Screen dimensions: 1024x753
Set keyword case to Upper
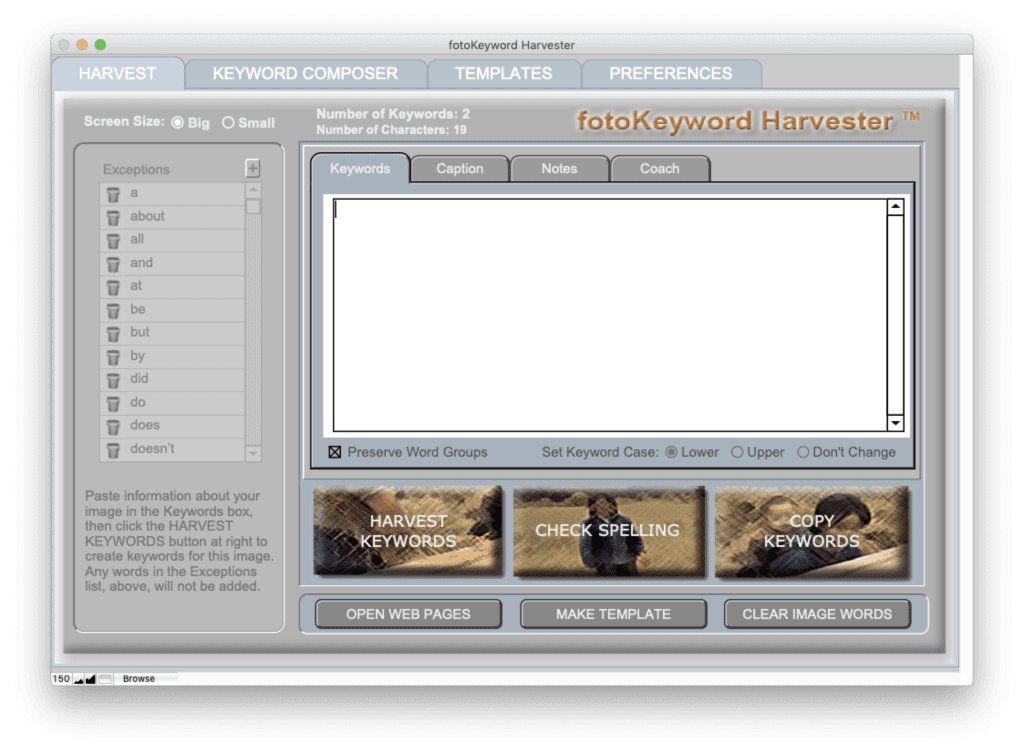737,452
